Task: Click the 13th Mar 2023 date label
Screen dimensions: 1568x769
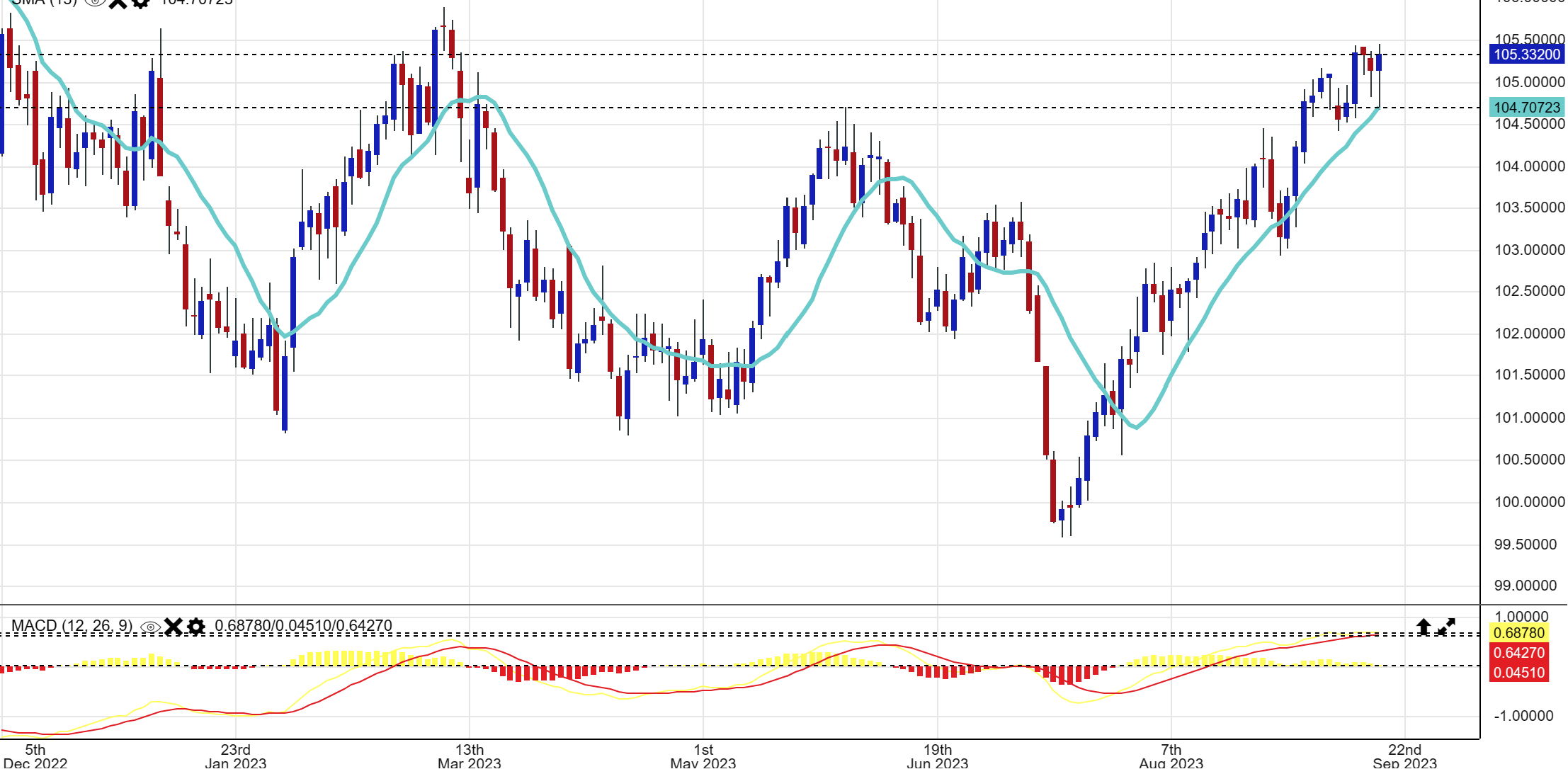Action: click(469, 756)
